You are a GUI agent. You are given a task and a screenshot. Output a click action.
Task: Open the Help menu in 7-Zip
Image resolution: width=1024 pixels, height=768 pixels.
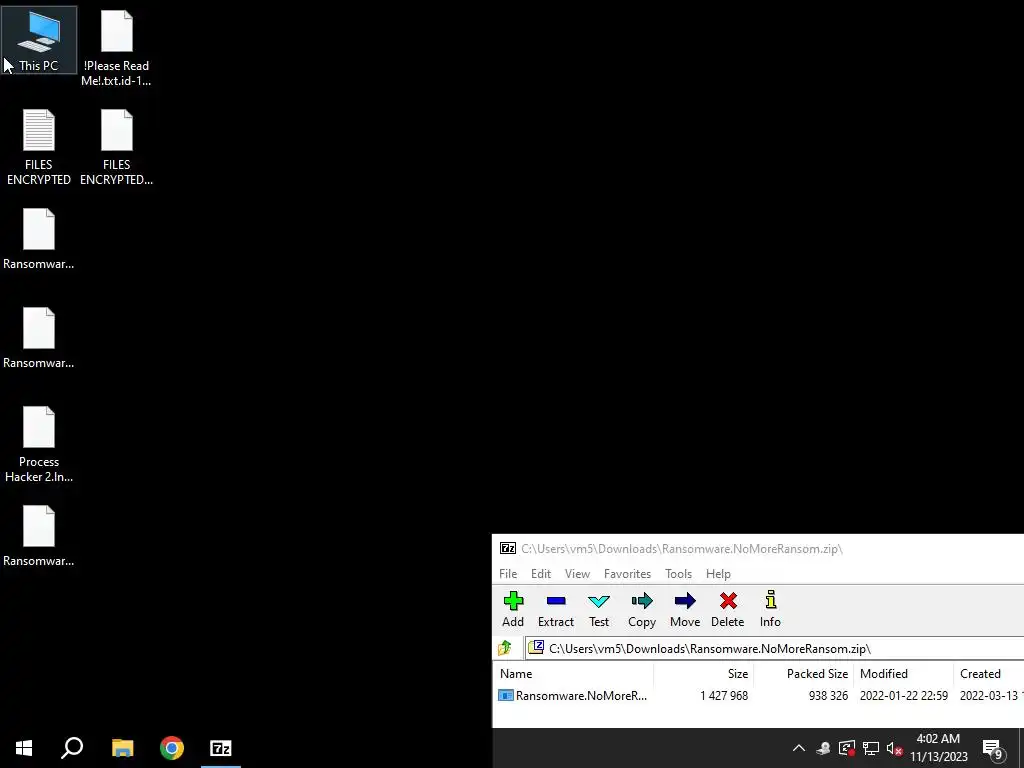[x=718, y=573]
